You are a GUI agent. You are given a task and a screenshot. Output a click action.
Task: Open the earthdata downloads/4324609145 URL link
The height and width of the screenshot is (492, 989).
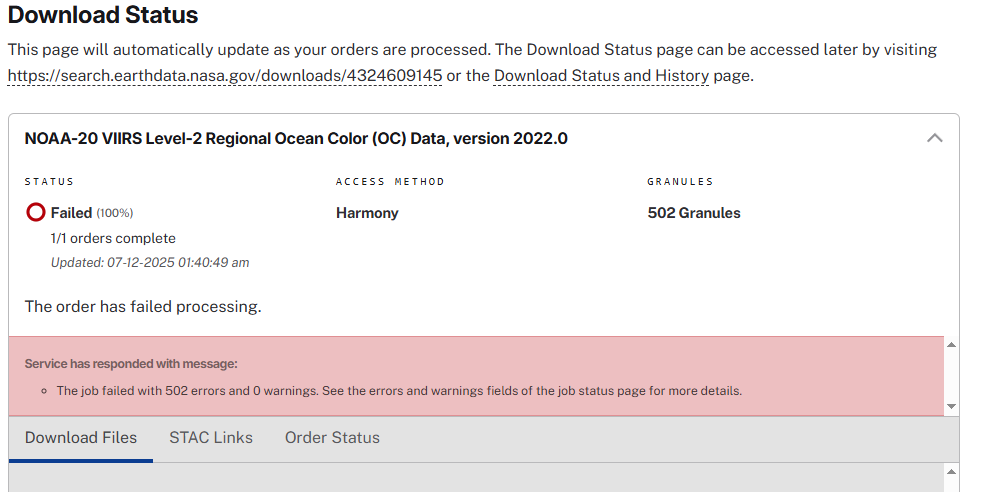(x=225, y=76)
